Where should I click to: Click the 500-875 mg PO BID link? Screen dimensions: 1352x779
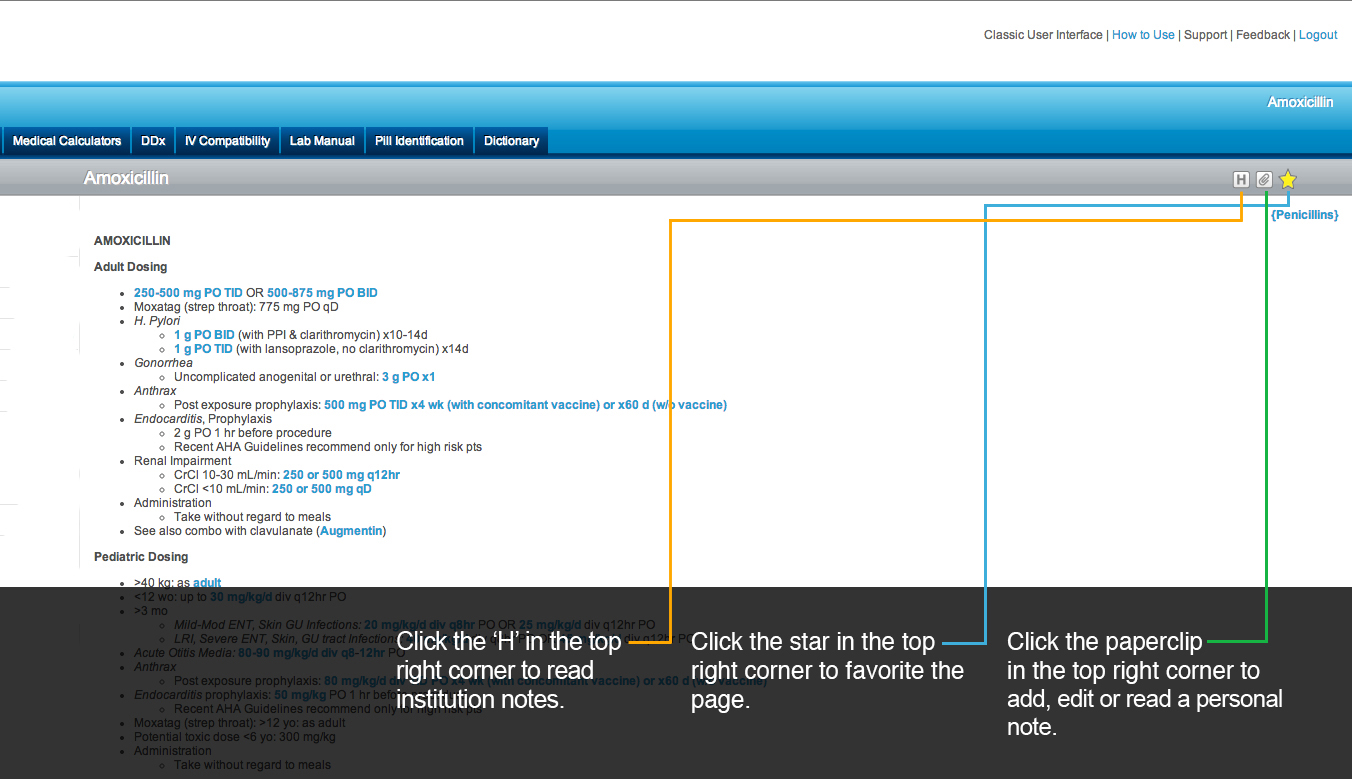pyautogui.click(x=322, y=293)
